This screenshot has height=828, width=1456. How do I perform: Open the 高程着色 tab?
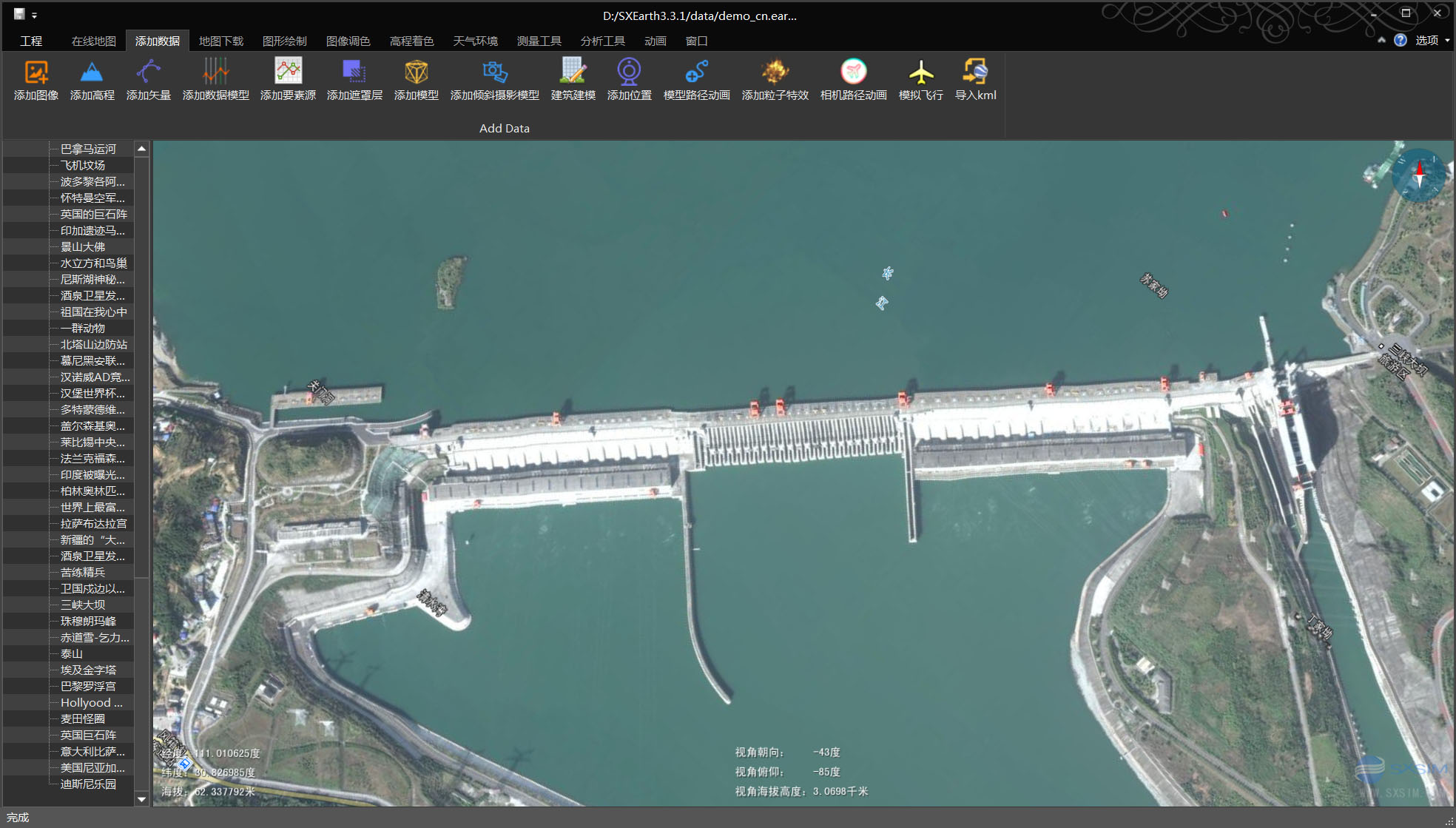click(412, 41)
